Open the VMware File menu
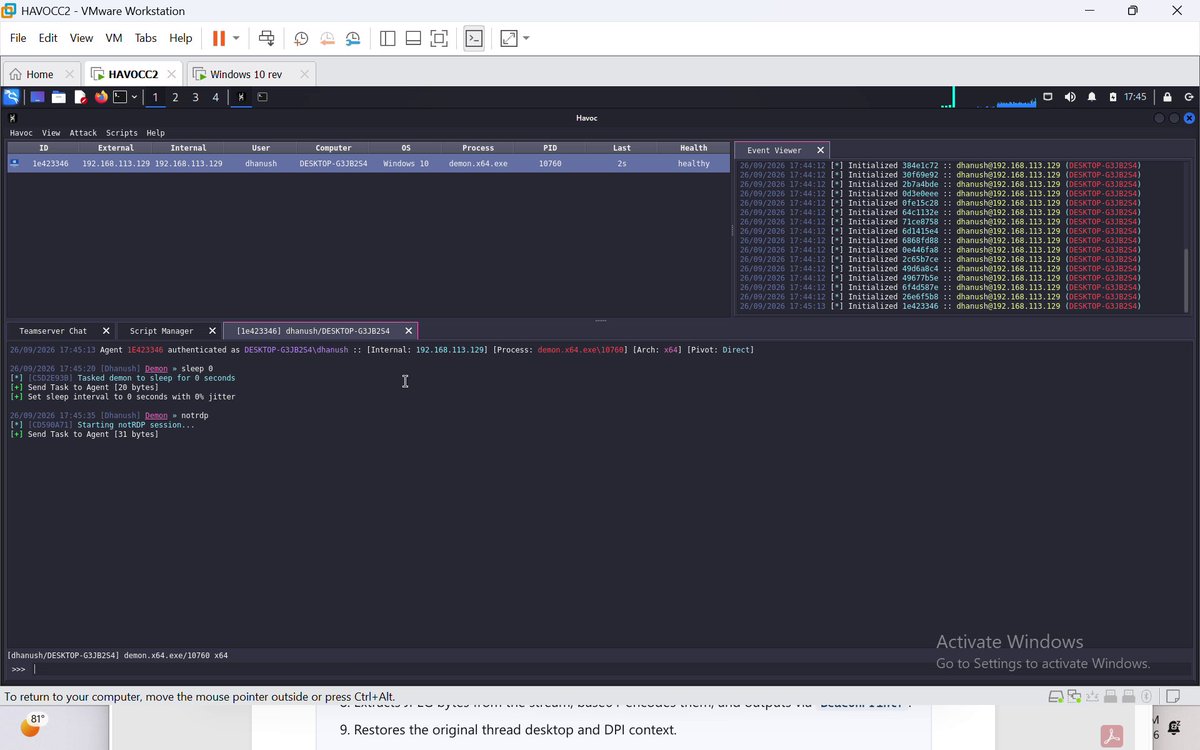Viewport: 1200px width, 750px height. 18,38
